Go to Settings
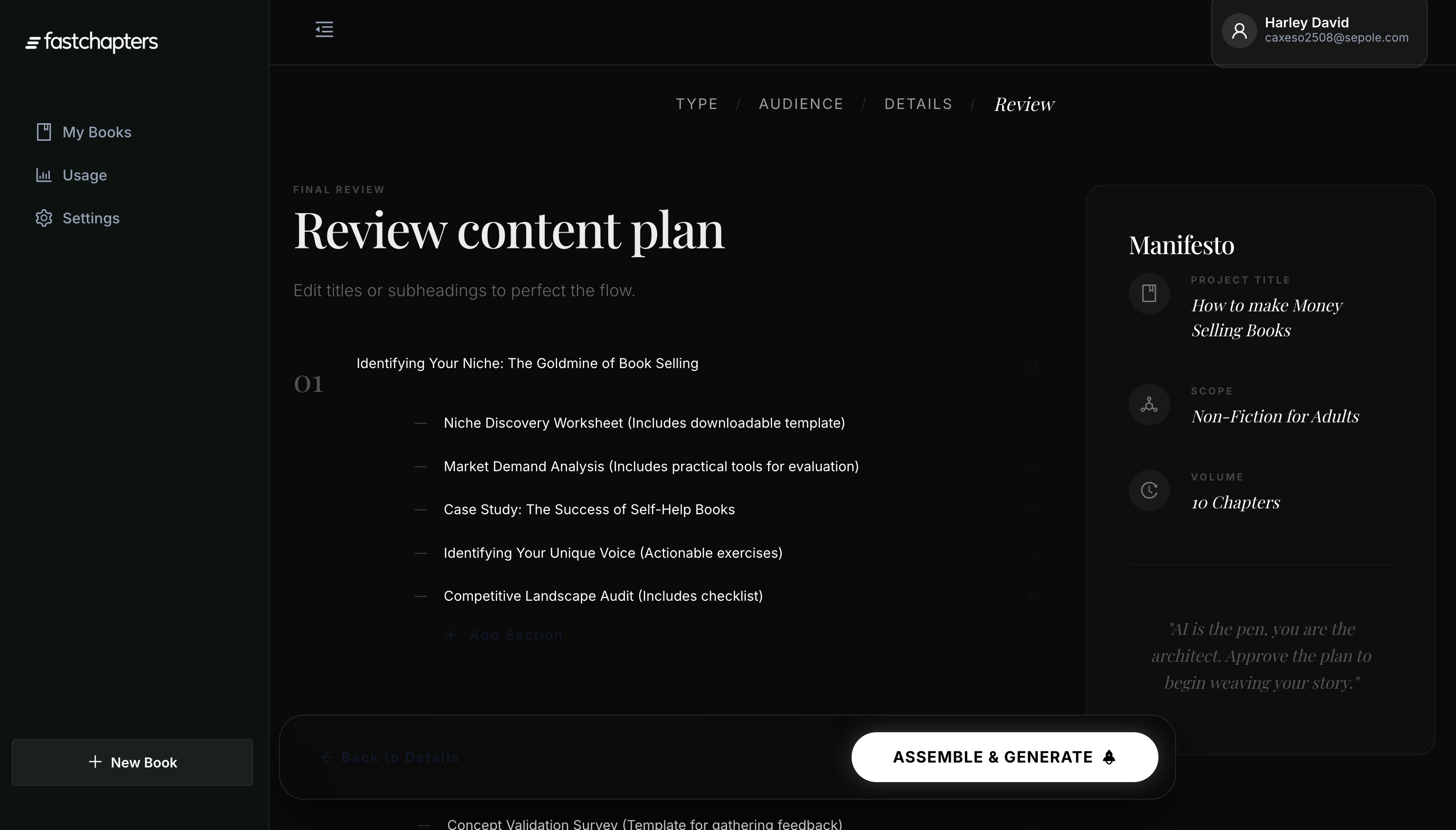Image resolution: width=1456 pixels, height=830 pixels. click(90, 218)
